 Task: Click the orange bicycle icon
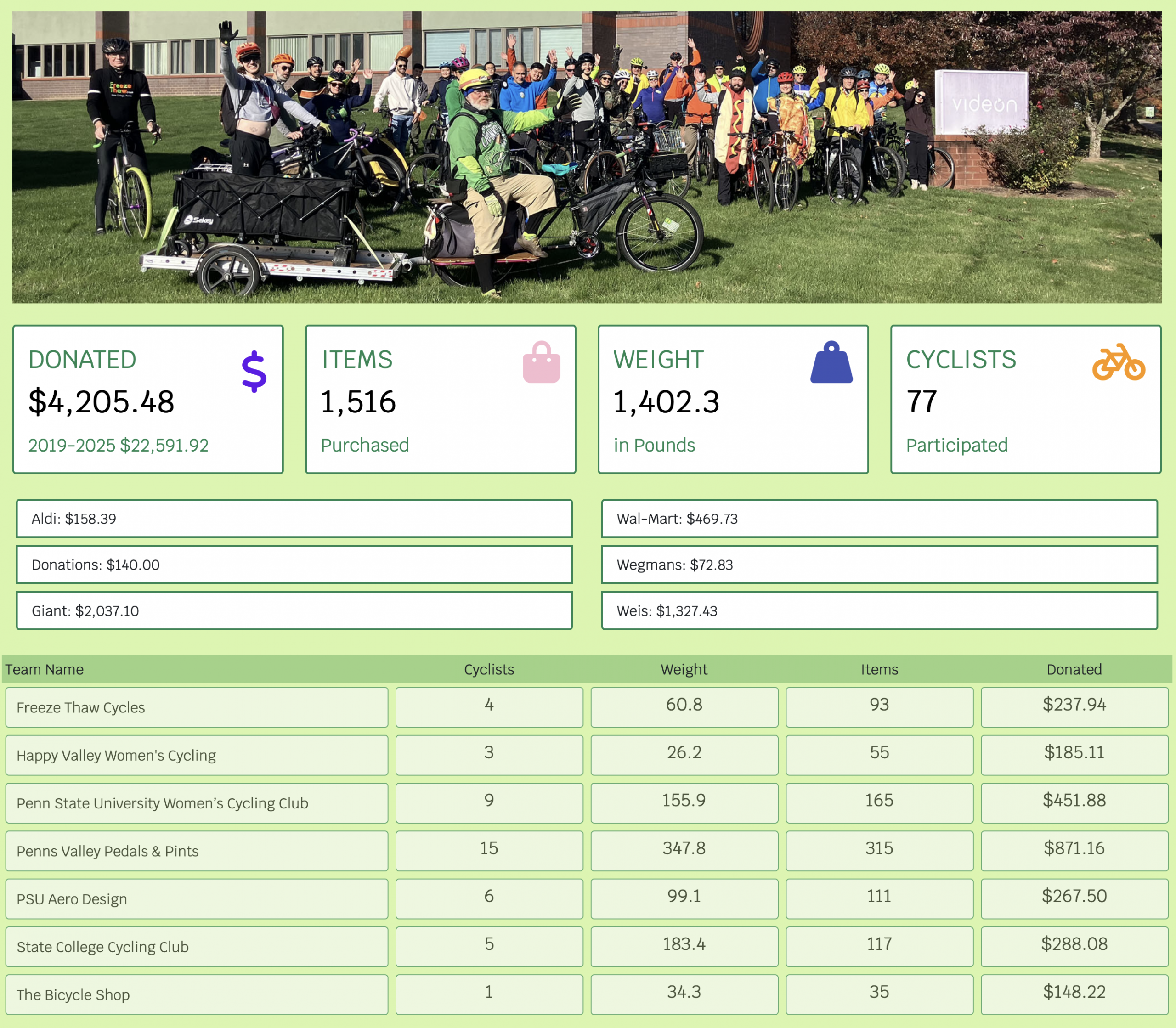[1118, 362]
